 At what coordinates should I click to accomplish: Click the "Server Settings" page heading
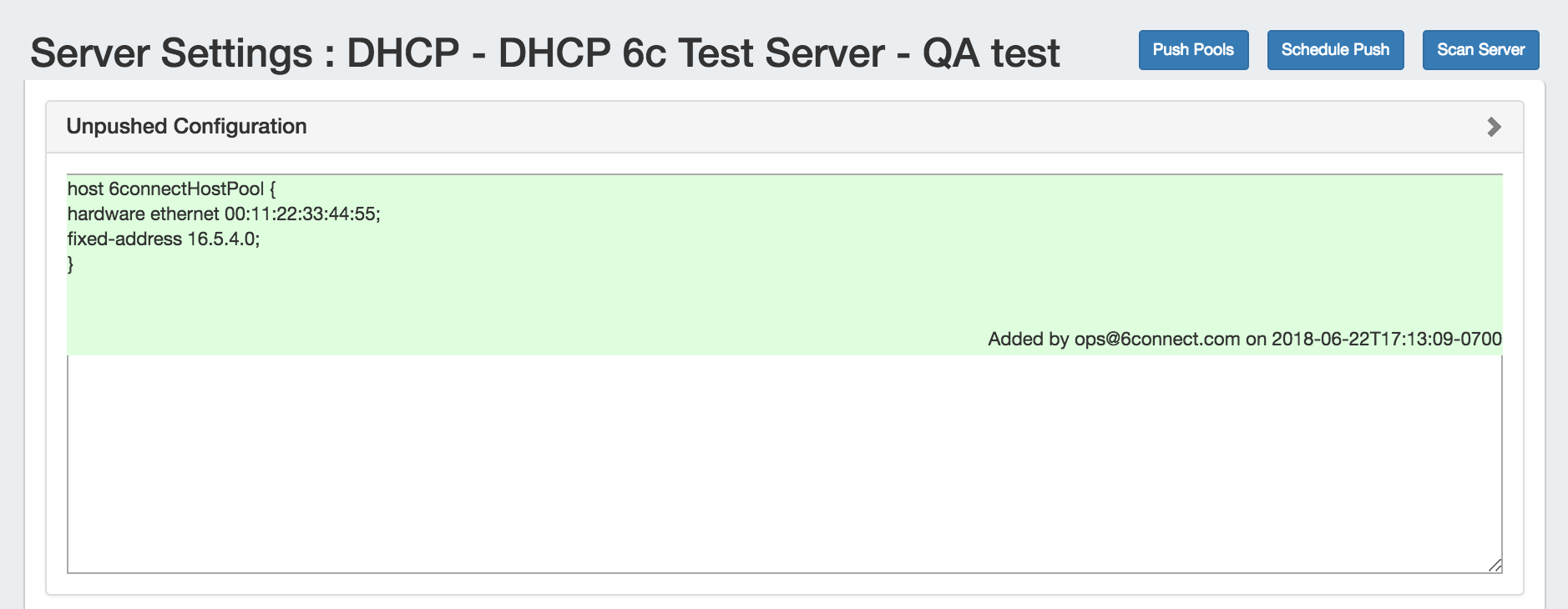coord(170,53)
